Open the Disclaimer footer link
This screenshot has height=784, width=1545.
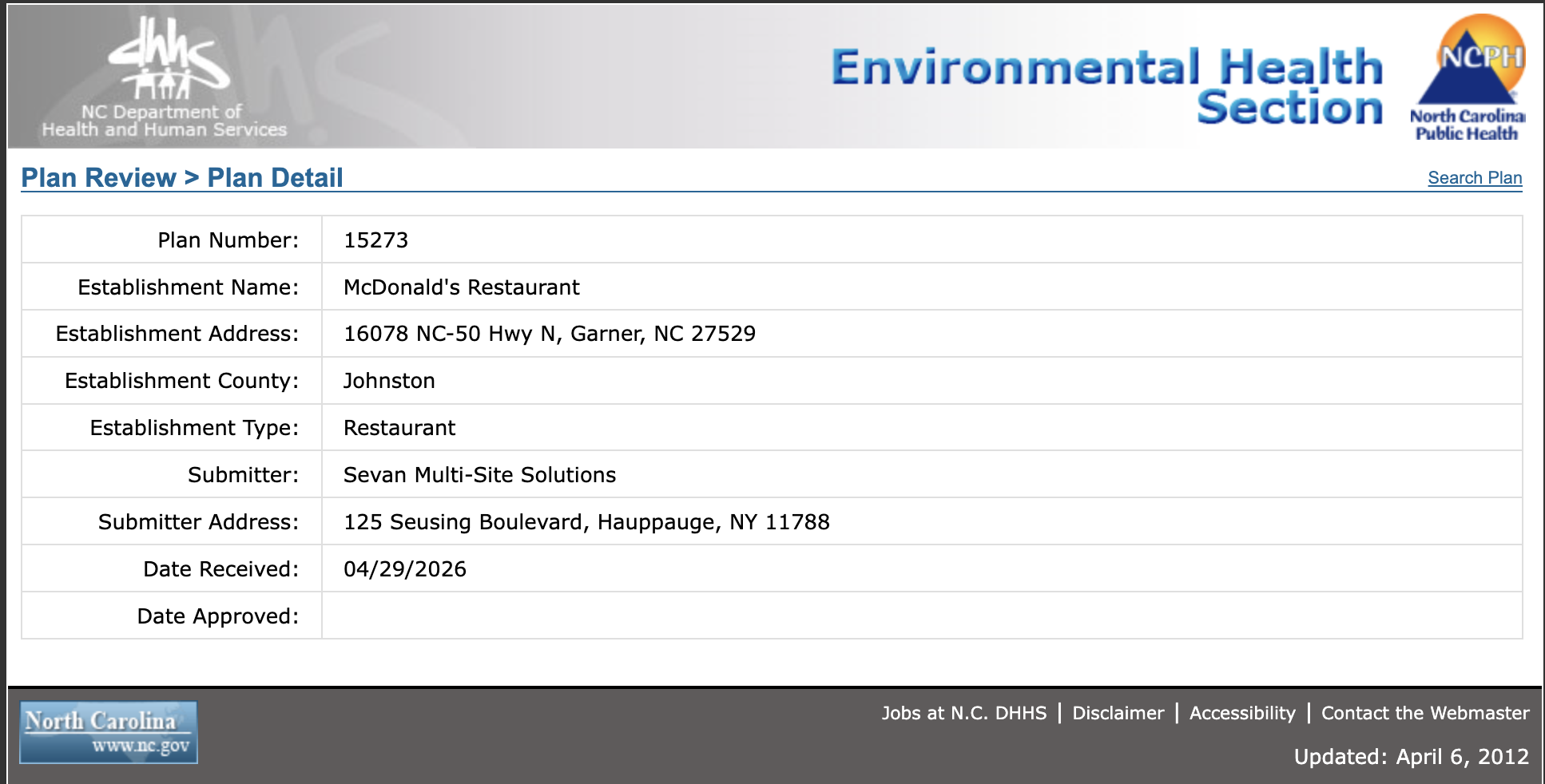coord(1118,713)
